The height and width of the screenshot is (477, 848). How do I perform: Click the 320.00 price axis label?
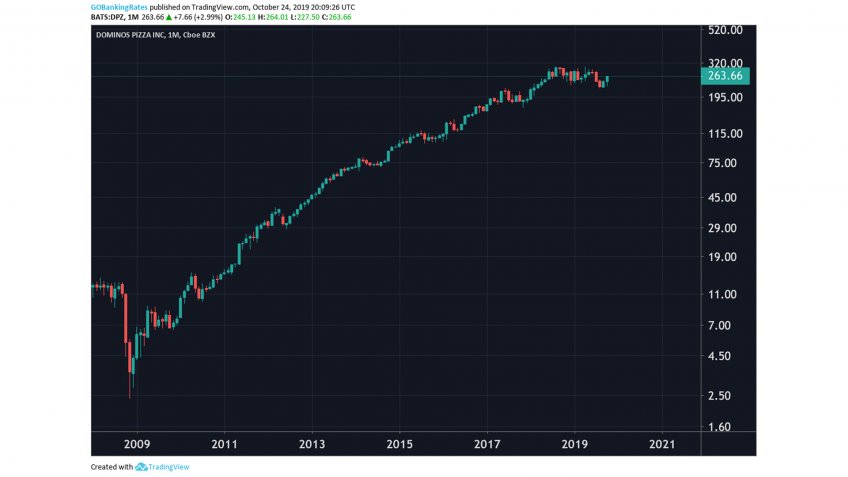click(x=725, y=63)
